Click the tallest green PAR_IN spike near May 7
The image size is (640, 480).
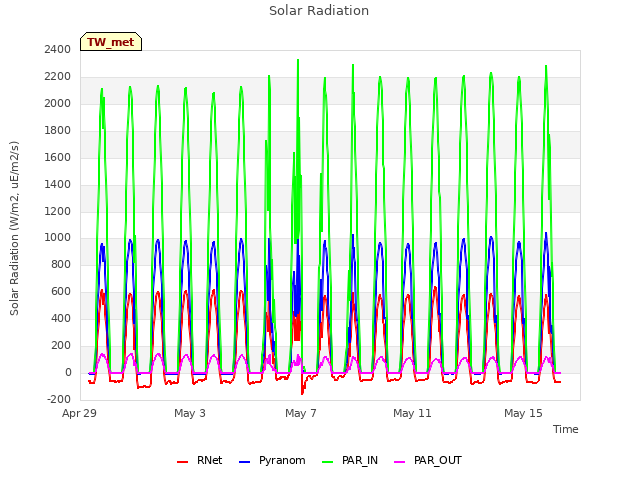(298, 60)
